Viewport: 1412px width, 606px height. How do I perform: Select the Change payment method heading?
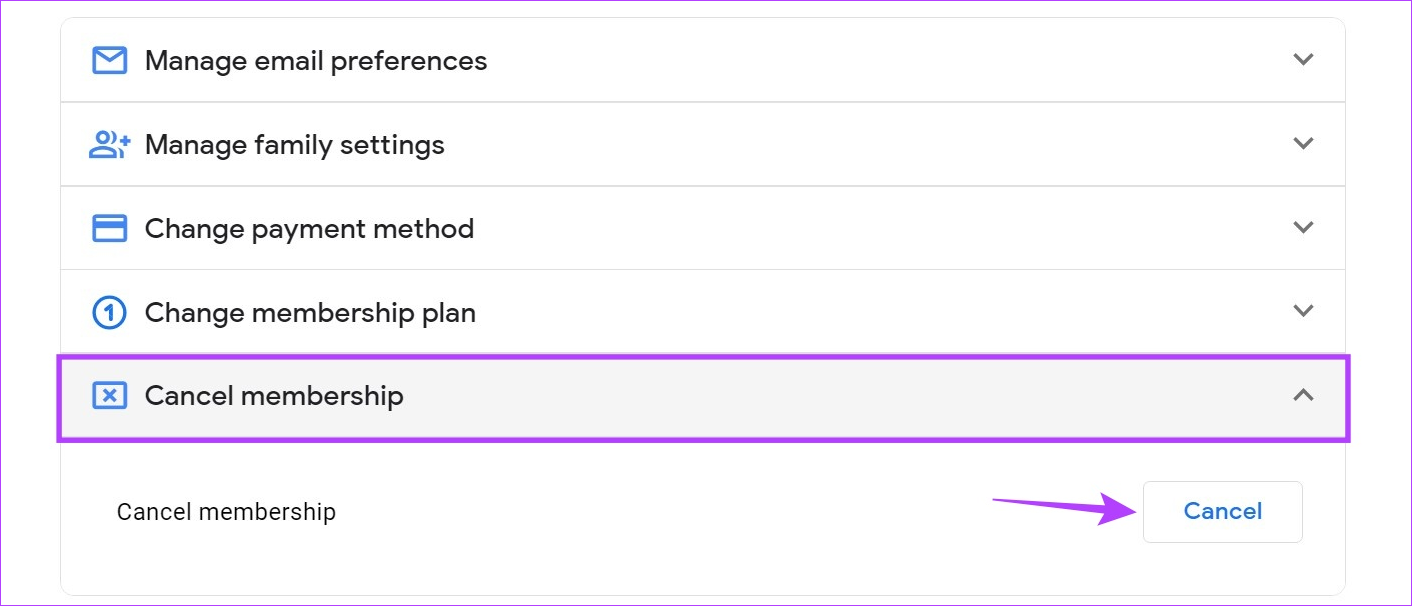point(310,229)
